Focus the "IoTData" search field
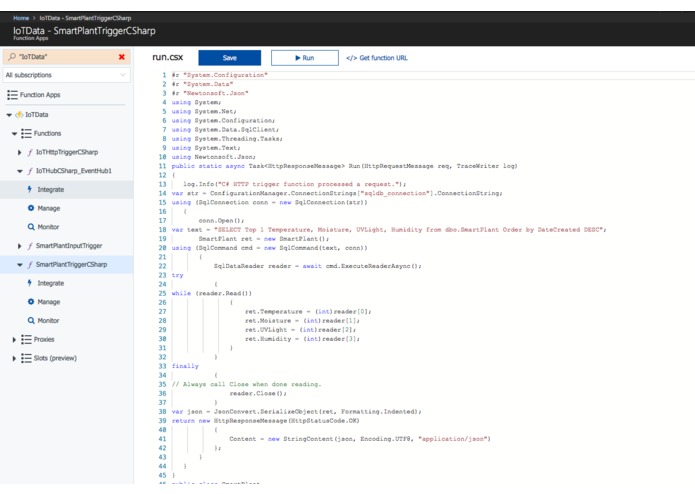This screenshot has width=695, height=494. (66, 57)
